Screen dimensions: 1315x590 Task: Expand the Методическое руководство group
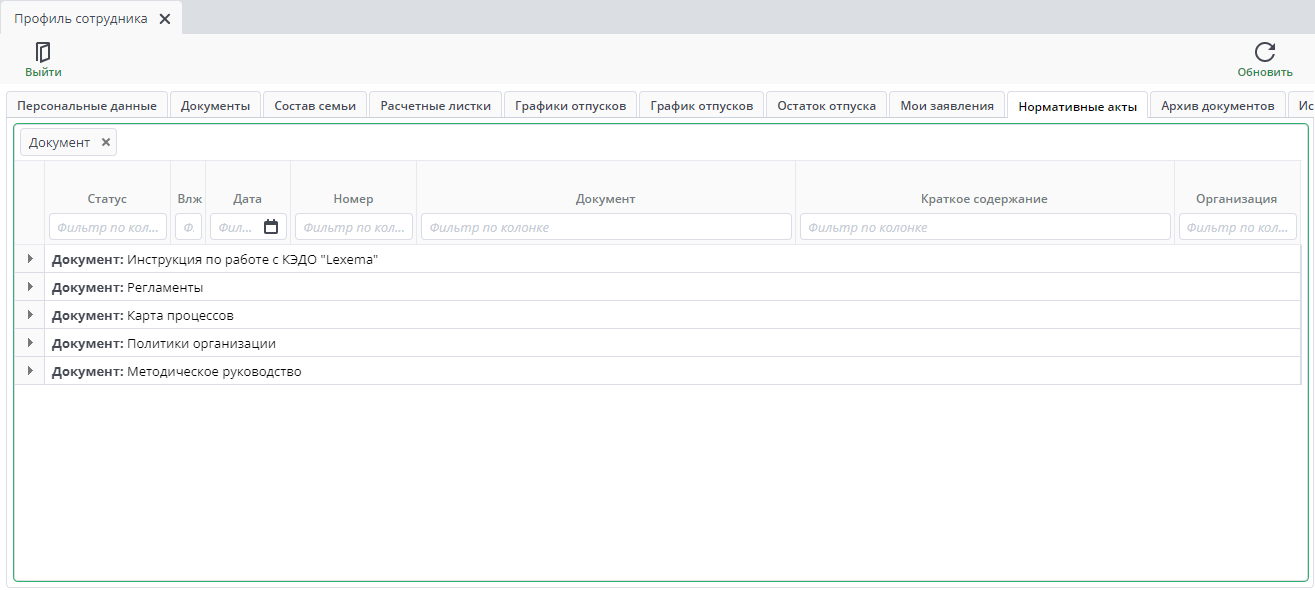pyautogui.click(x=30, y=371)
